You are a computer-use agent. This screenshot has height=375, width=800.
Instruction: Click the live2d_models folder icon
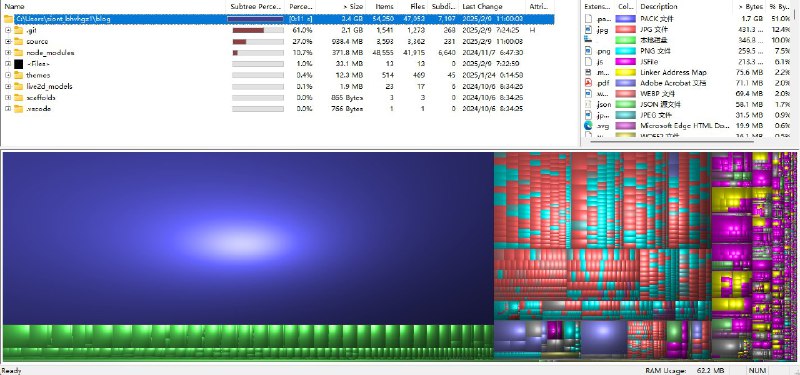pyautogui.click(x=18, y=86)
